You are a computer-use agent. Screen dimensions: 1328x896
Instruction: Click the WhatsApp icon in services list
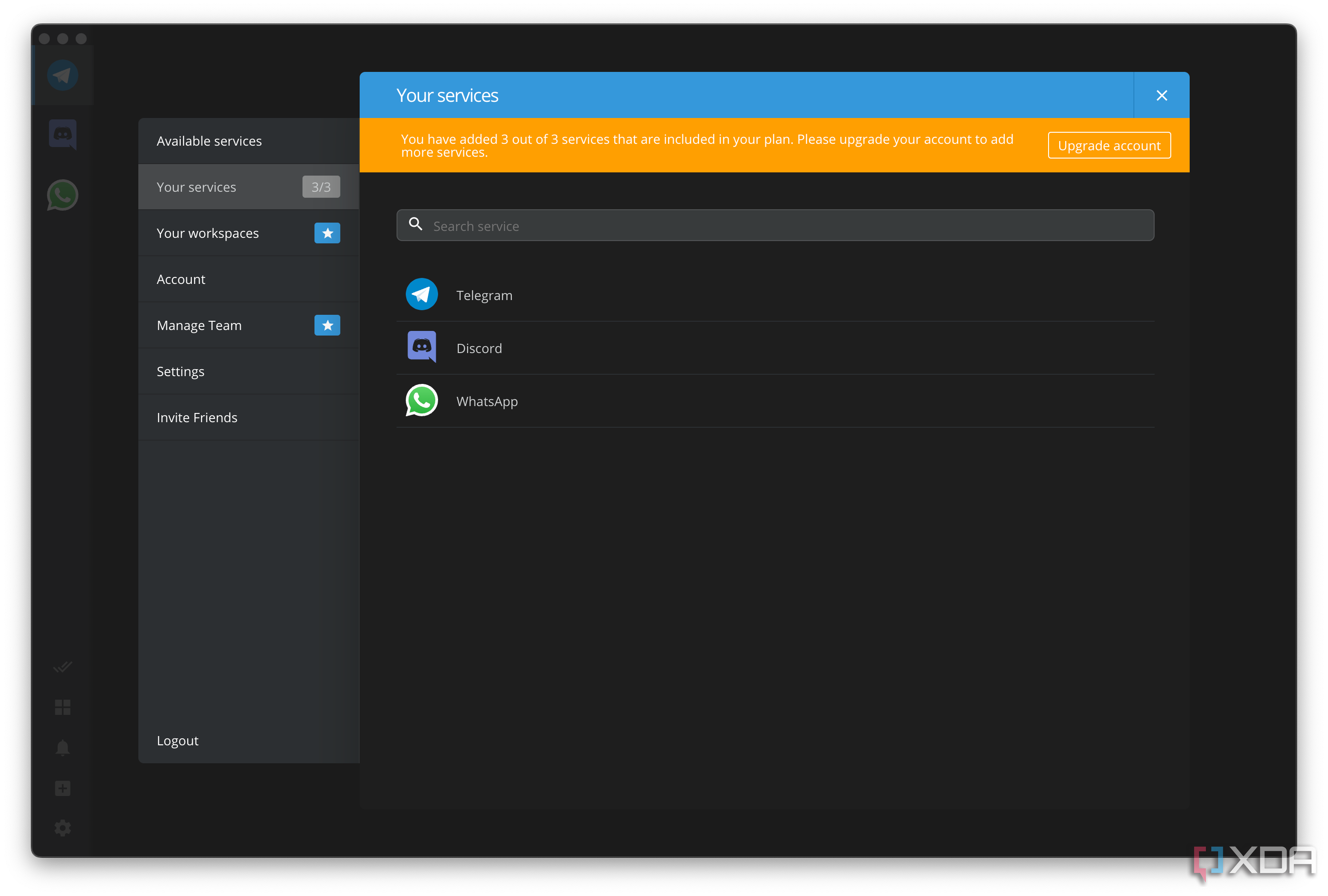422,400
